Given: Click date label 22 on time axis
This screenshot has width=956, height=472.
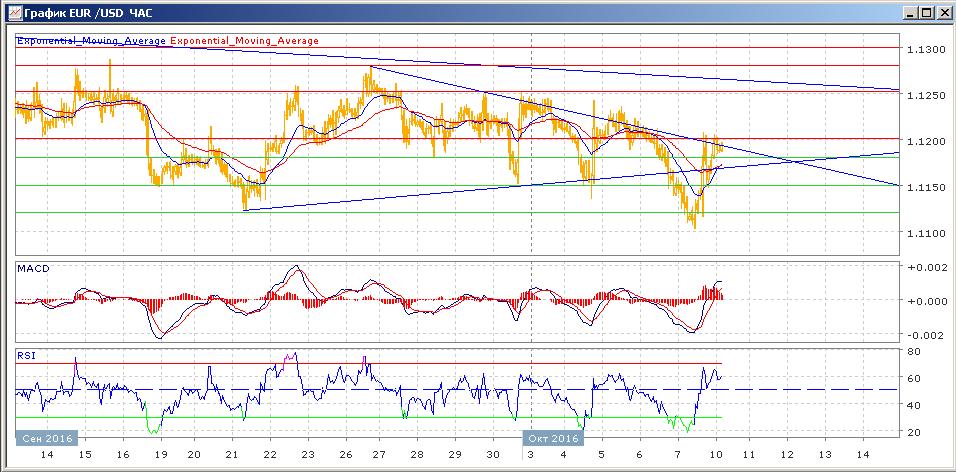Looking at the screenshot, I should tap(269, 455).
